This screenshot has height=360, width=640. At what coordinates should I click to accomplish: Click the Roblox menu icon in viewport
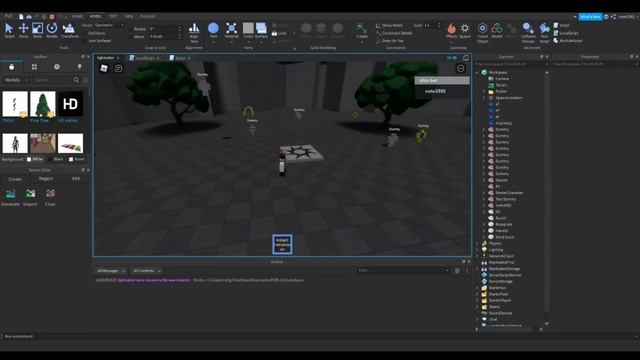coord(104,68)
